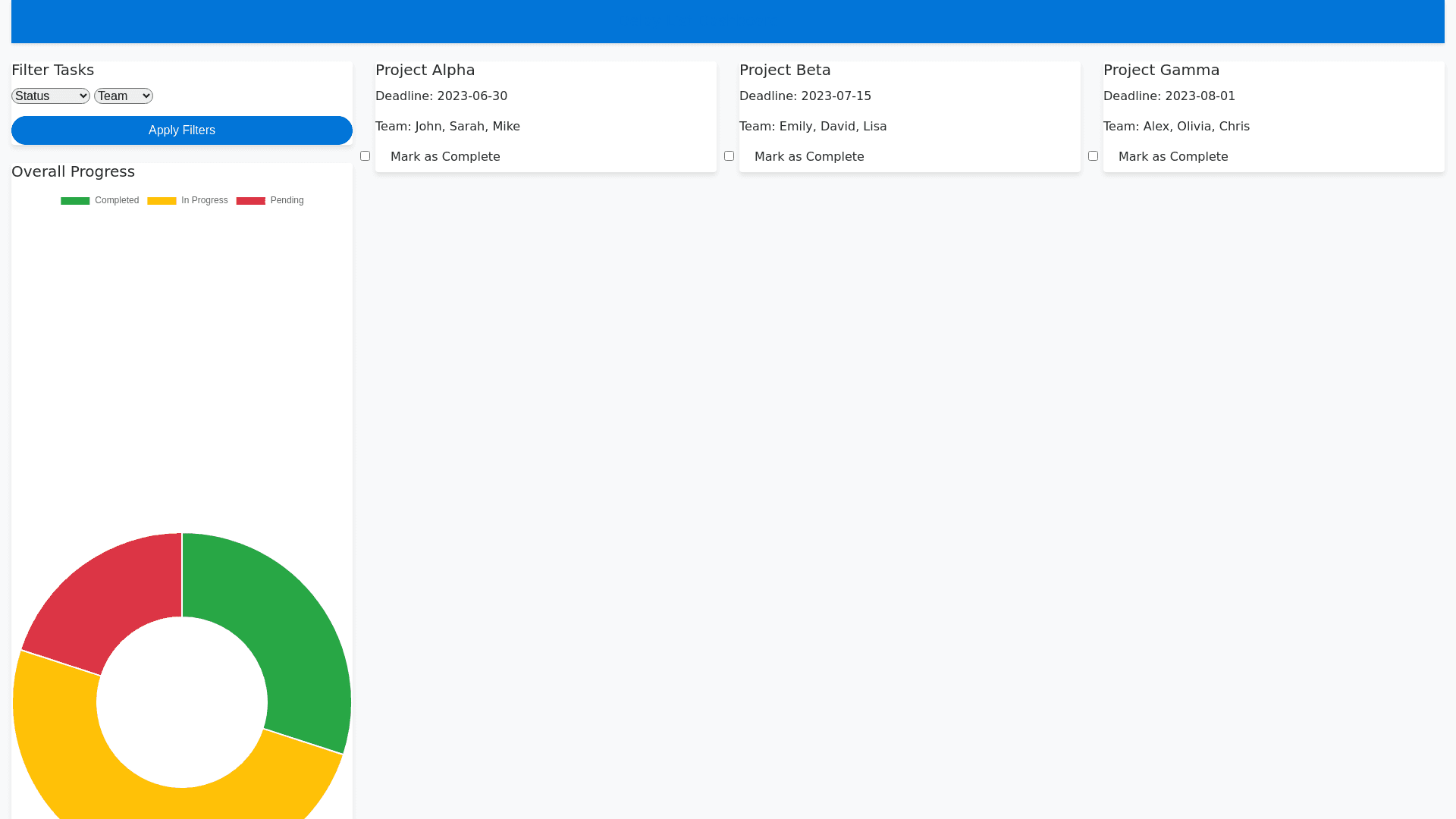The width and height of the screenshot is (1456, 819).
Task: Click the Filter Tasks heading
Action: (53, 70)
